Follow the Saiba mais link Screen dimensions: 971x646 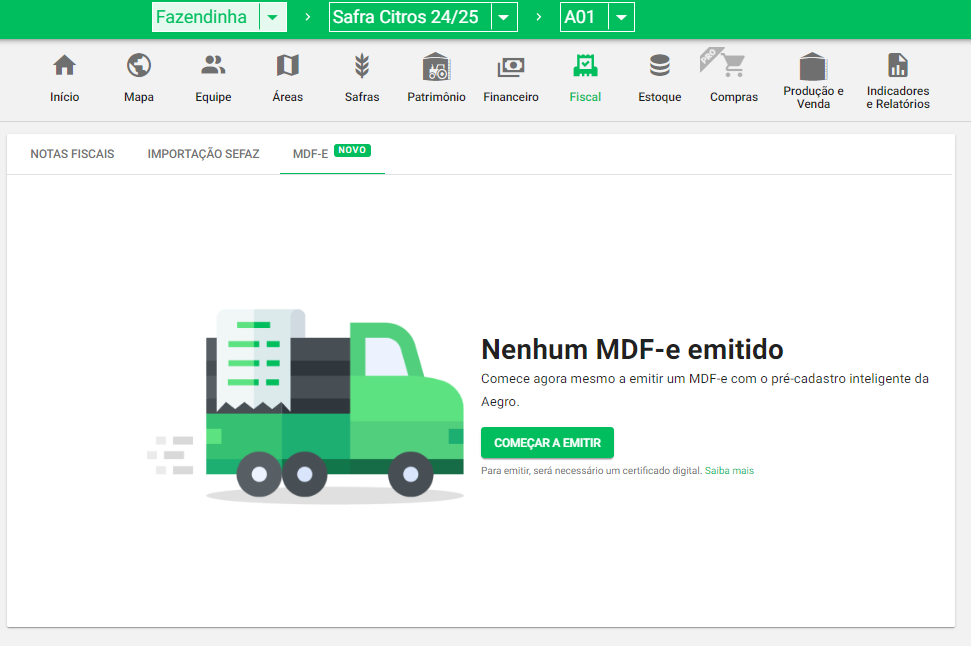point(729,470)
